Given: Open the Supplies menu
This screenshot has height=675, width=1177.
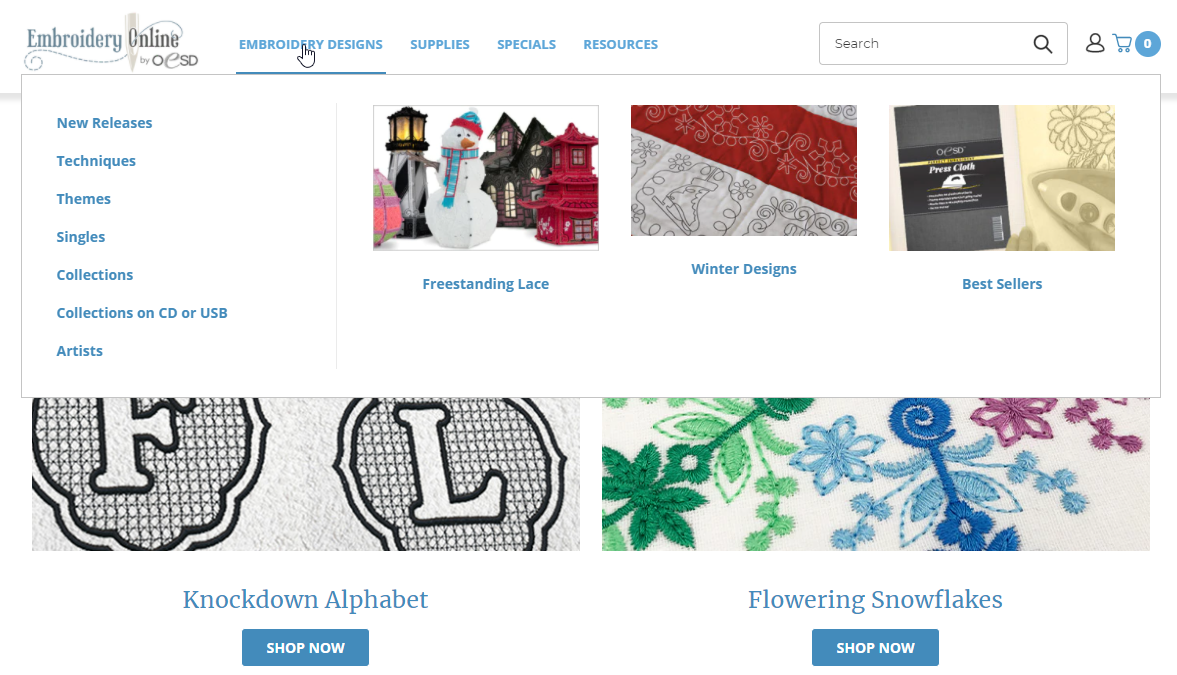Looking at the screenshot, I should pos(440,44).
